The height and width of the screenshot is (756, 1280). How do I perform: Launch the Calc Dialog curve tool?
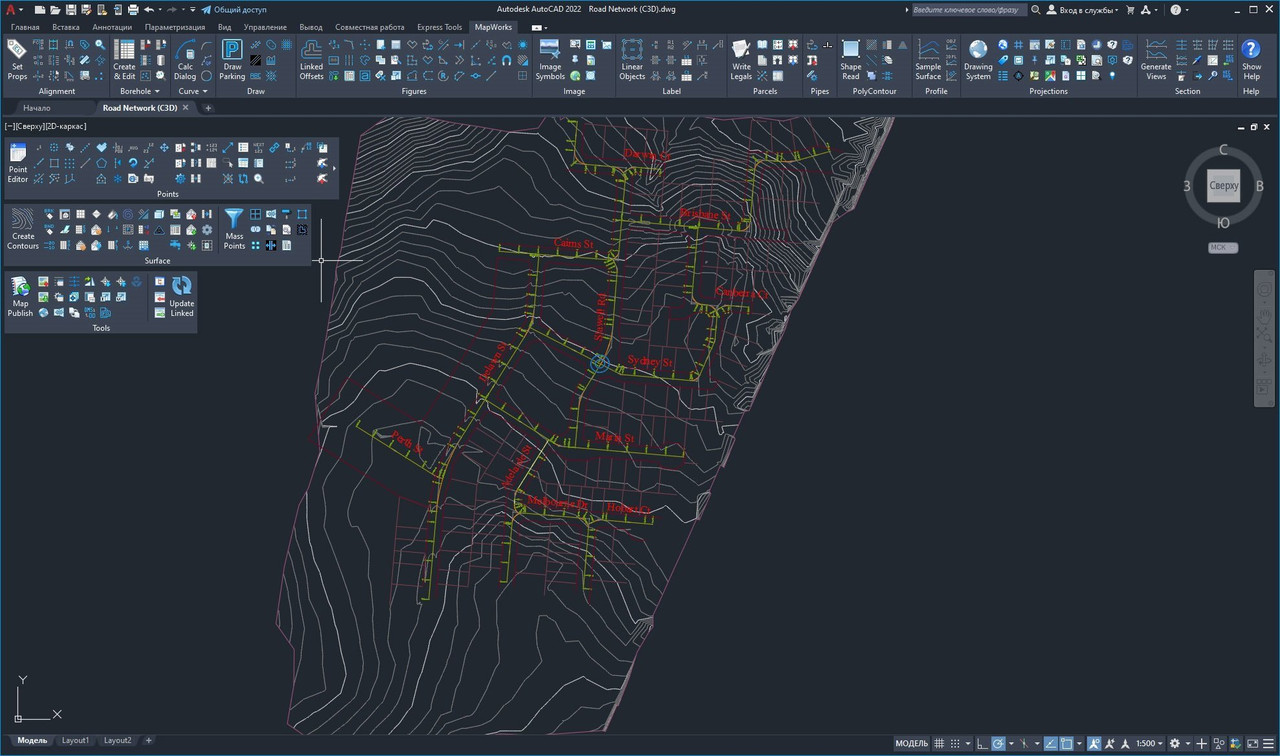(185, 60)
